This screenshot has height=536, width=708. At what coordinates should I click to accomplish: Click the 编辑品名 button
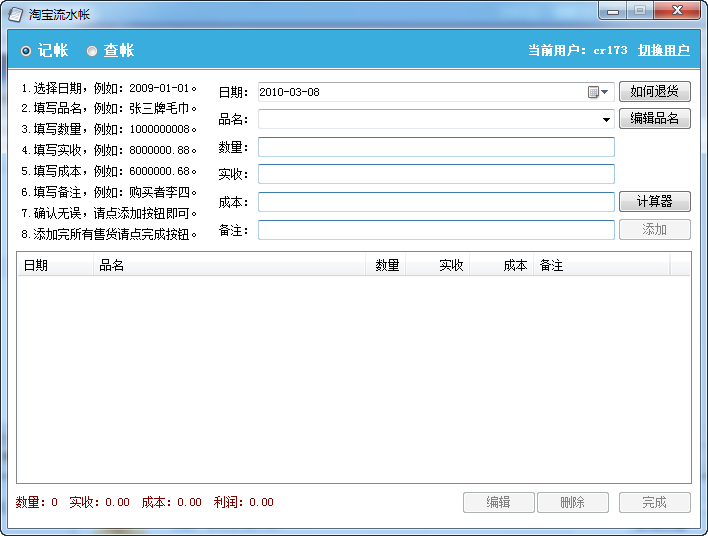pos(654,119)
